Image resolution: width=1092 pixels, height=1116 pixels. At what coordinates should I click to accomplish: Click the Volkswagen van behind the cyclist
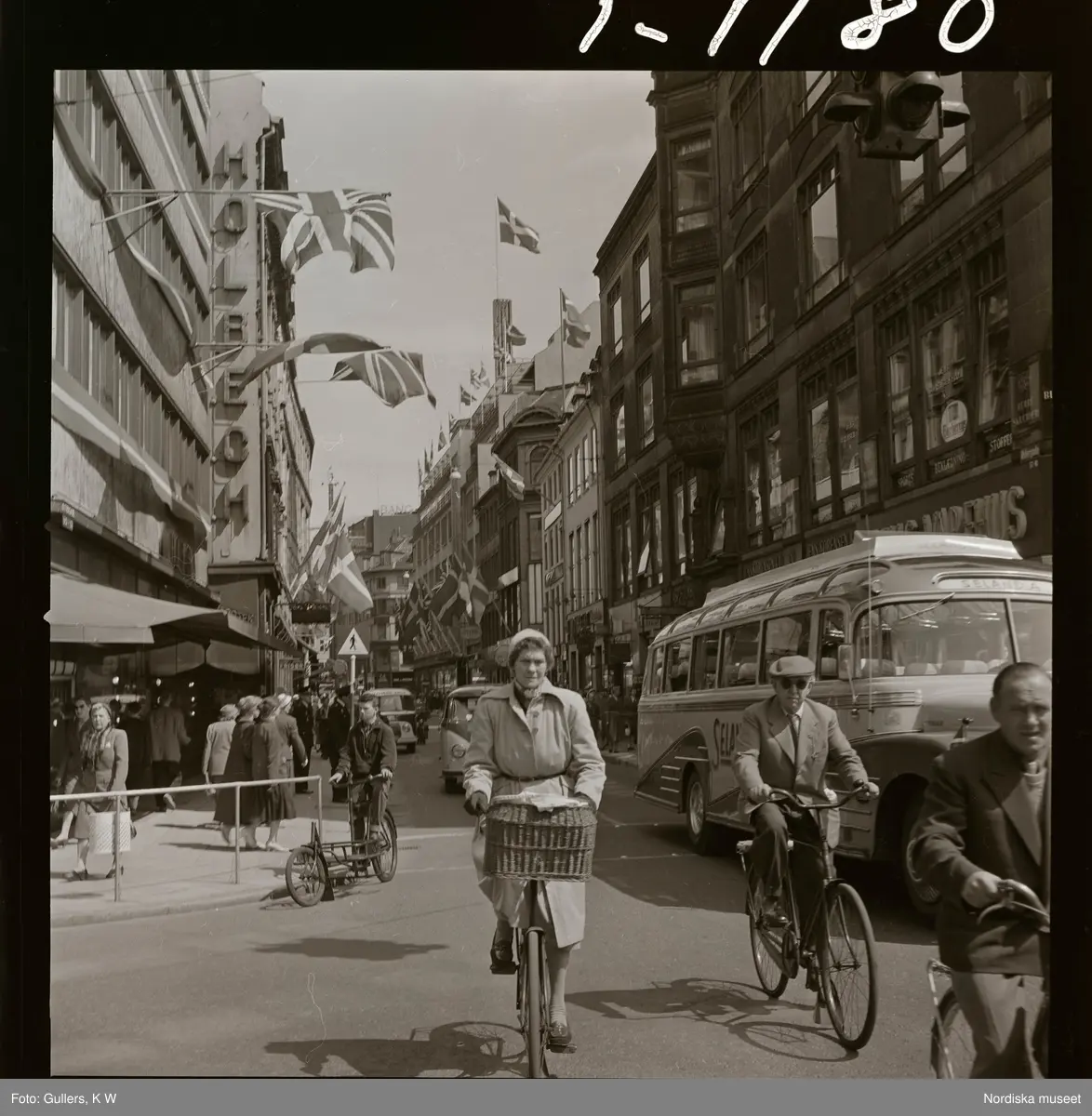462,735
